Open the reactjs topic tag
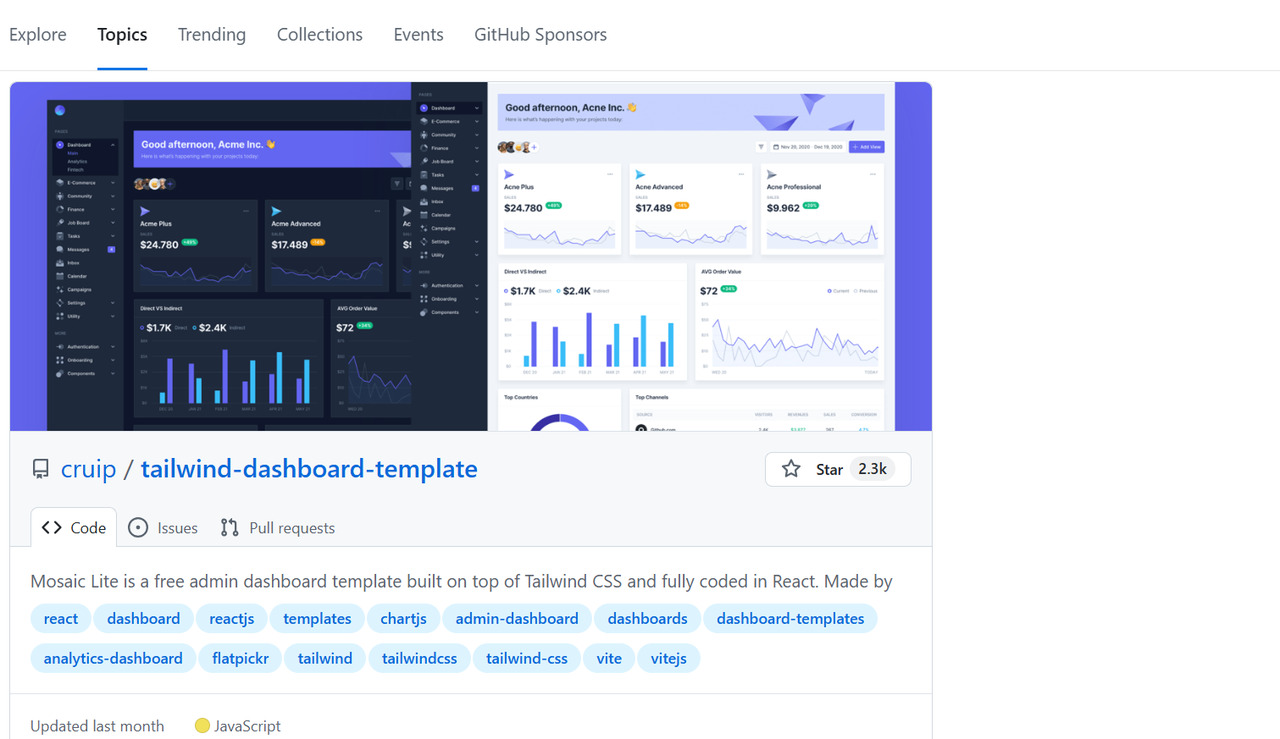 point(232,619)
